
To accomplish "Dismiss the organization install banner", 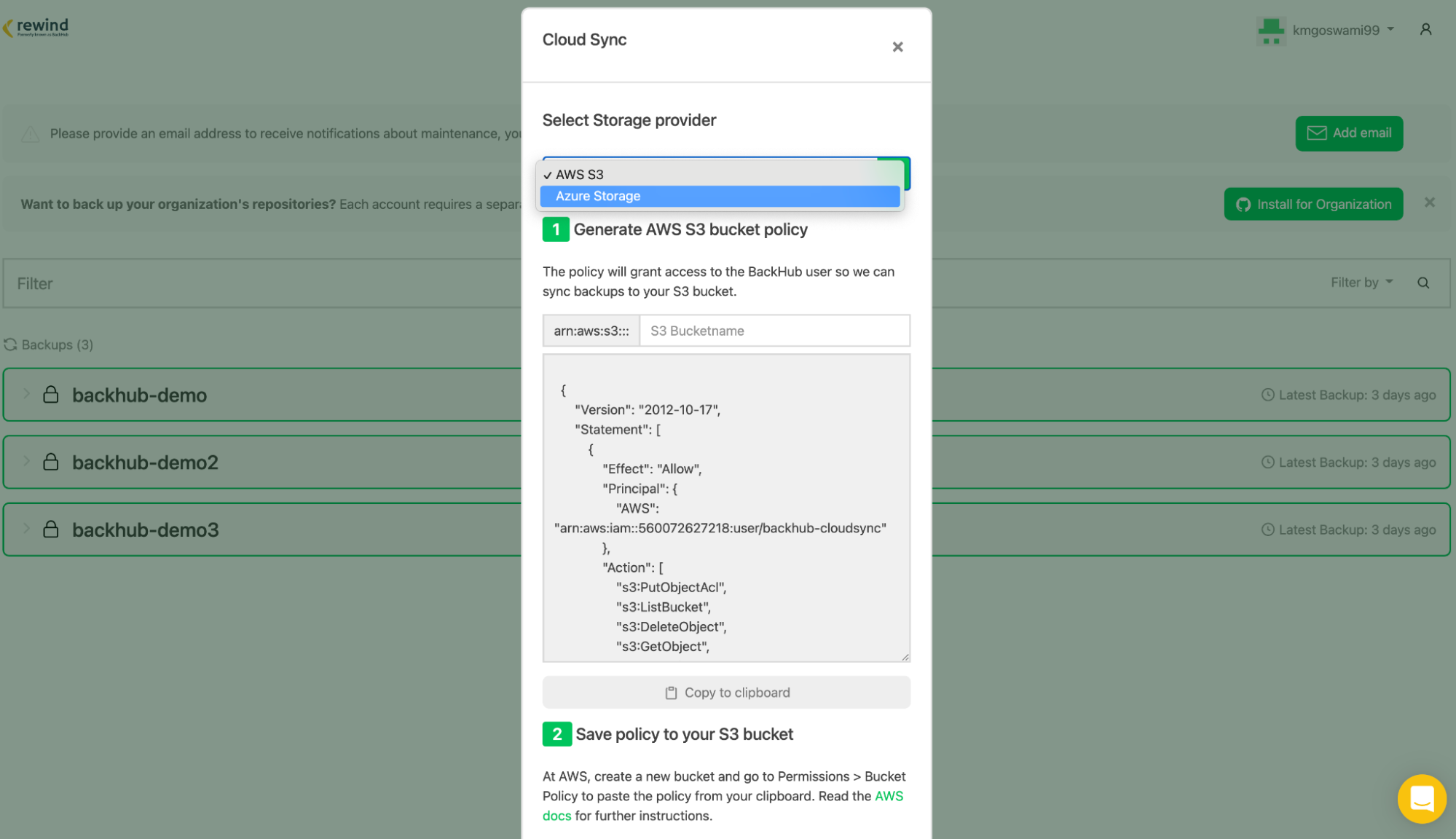I will point(1430,202).
